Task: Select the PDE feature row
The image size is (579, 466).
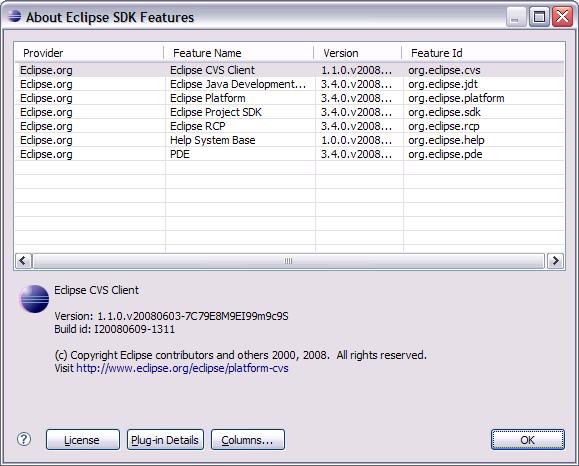Action: 290,154
